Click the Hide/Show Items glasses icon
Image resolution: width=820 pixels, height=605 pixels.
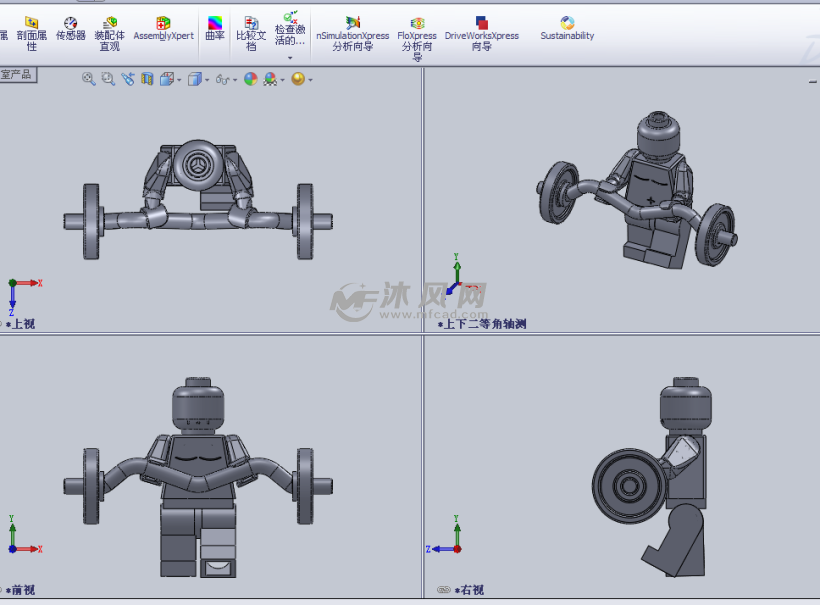point(222,79)
